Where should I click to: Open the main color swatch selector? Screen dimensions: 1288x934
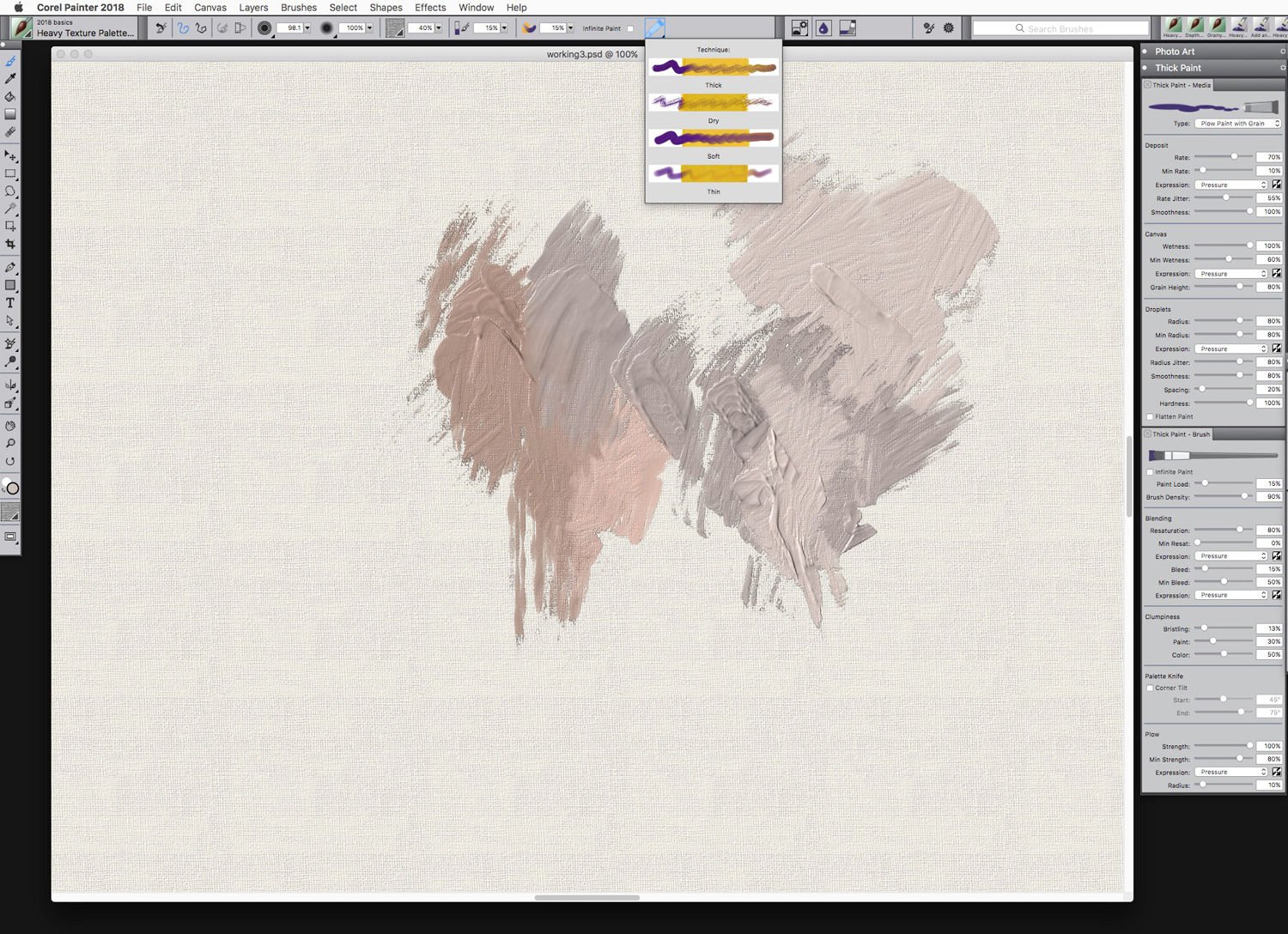click(x=12, y=488)
